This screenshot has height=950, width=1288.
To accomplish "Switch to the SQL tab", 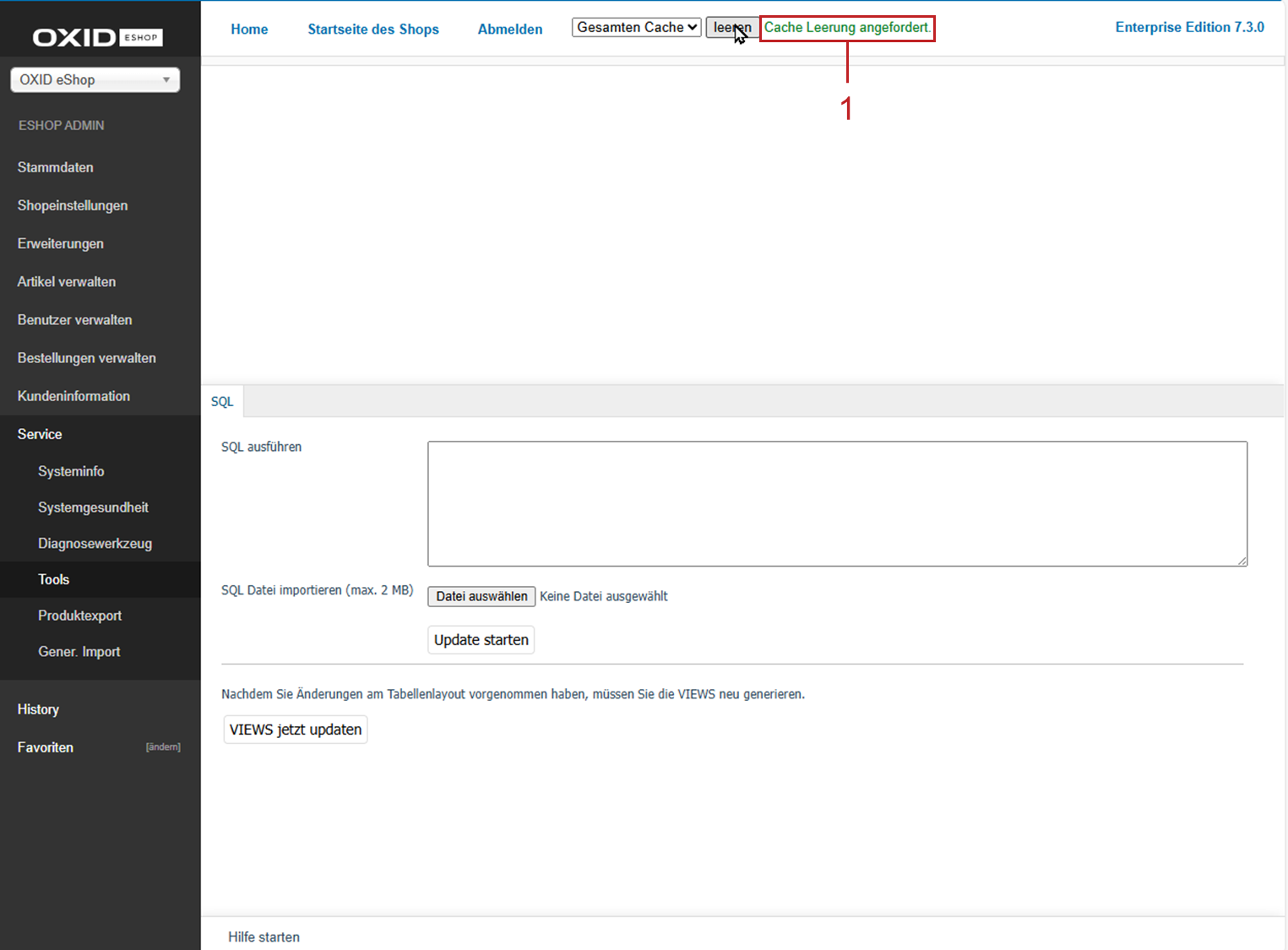I will [222, 402].
